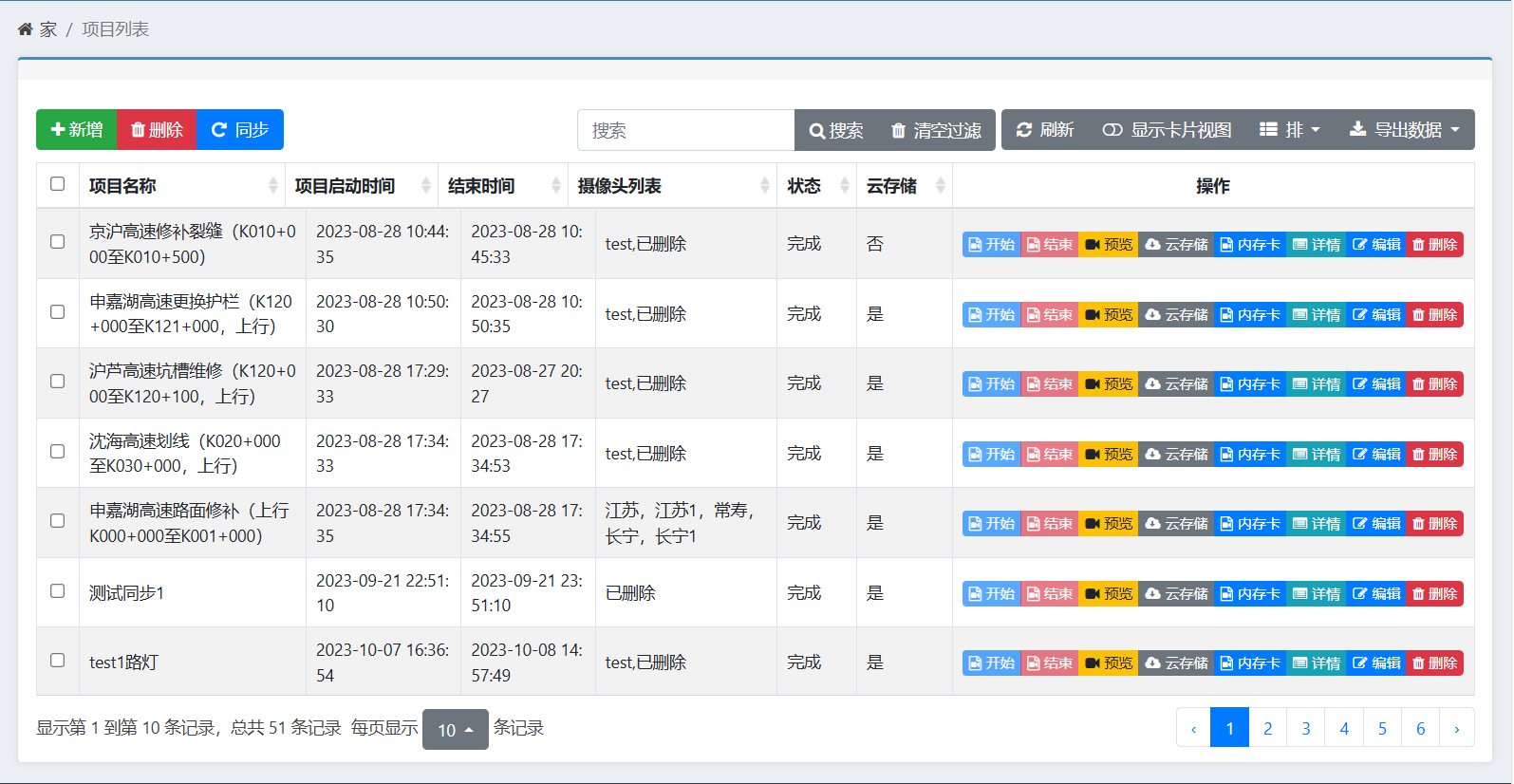1514x784 pixels.
Task: Click the green 新增 add button
Action: (76, 130)
